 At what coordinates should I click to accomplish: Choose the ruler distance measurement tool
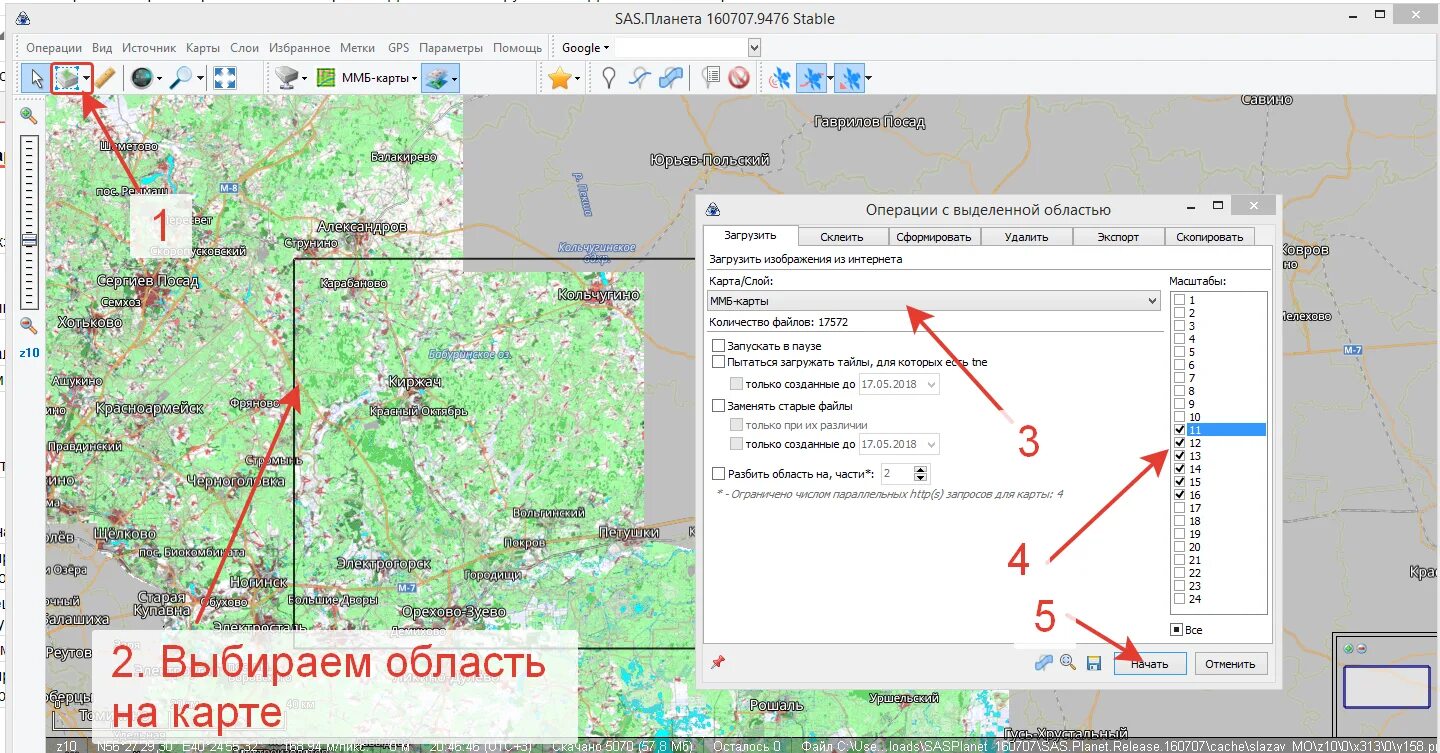point(105,78)
